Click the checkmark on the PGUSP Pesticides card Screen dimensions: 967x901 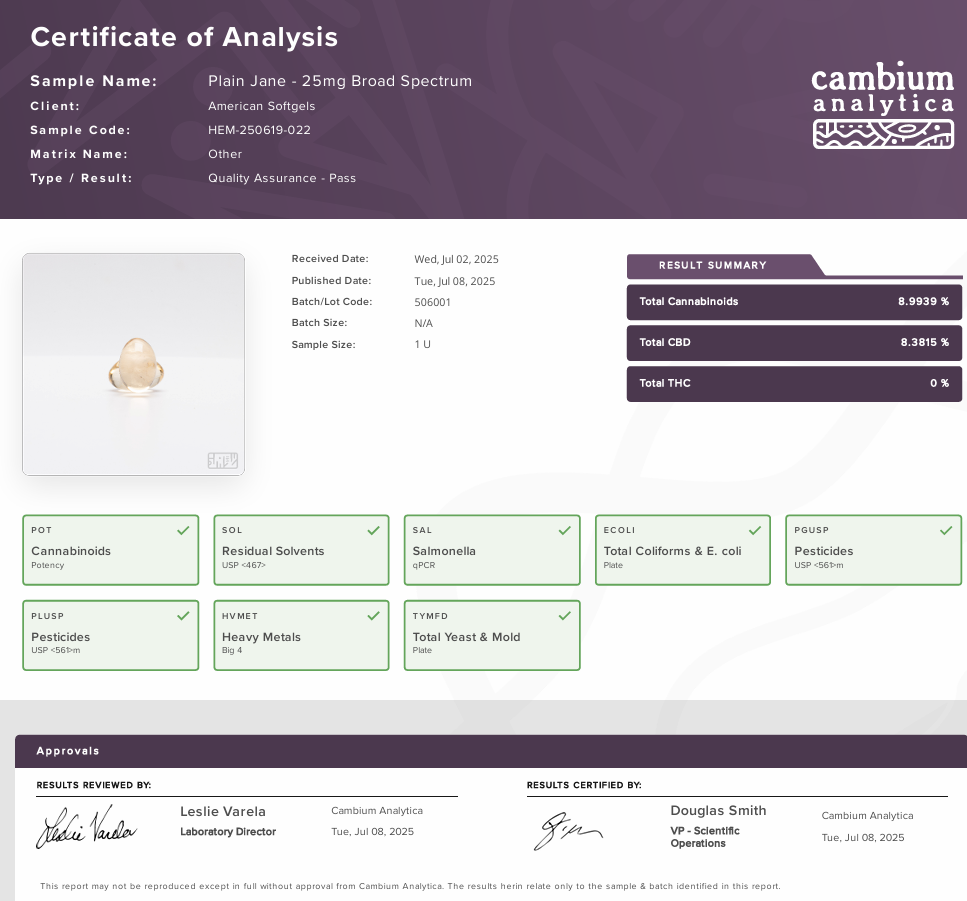coord(946,530)
